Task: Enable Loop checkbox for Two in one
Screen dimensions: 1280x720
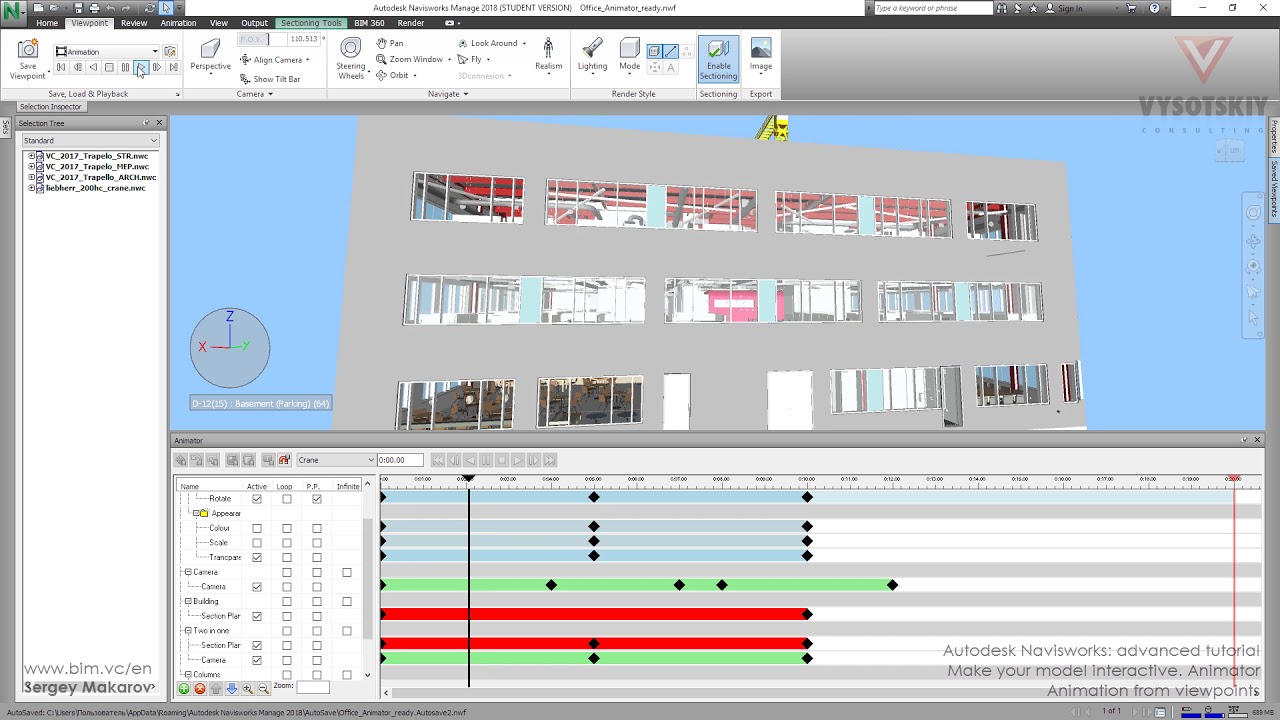Action: coord(287,631)
